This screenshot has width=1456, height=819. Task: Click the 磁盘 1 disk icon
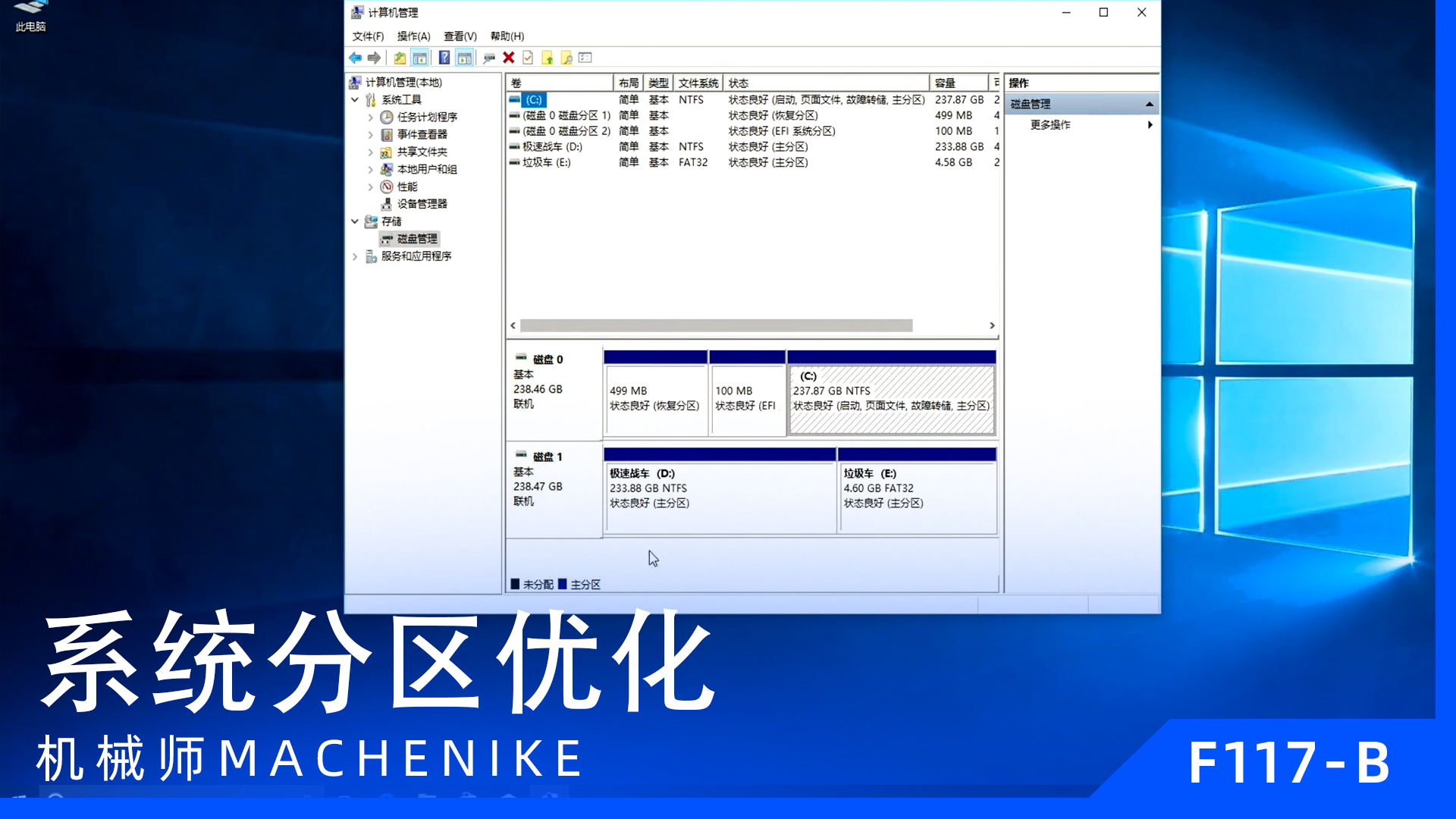coord(521,454)
